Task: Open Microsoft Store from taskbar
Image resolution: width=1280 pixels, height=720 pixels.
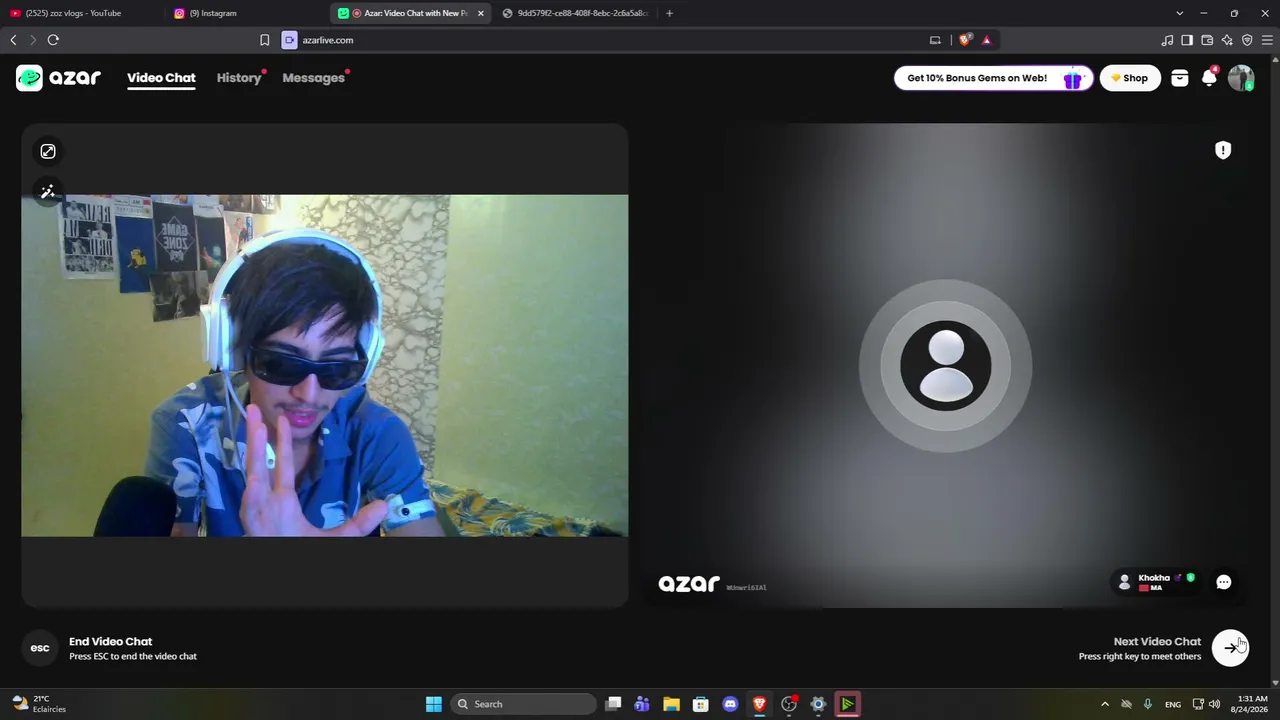Action: coord(700,704)
